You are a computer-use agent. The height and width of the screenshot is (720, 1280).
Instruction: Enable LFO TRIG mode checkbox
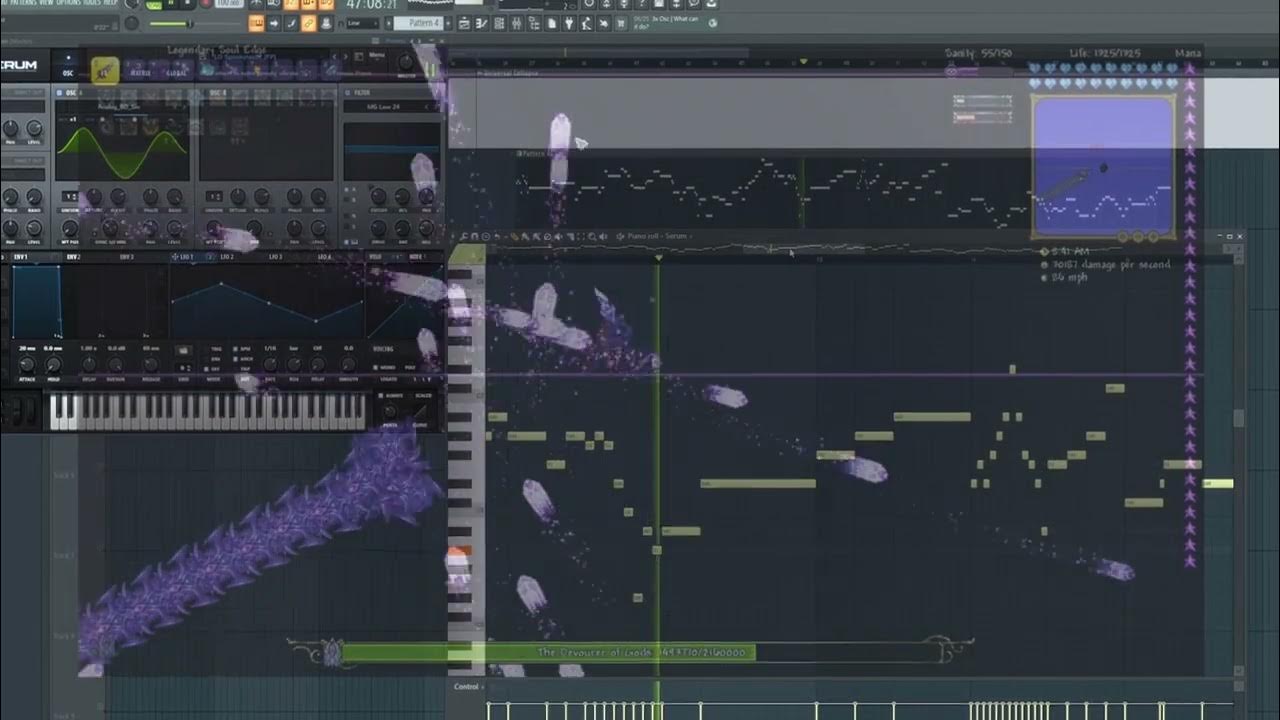(x=207, y=349)
